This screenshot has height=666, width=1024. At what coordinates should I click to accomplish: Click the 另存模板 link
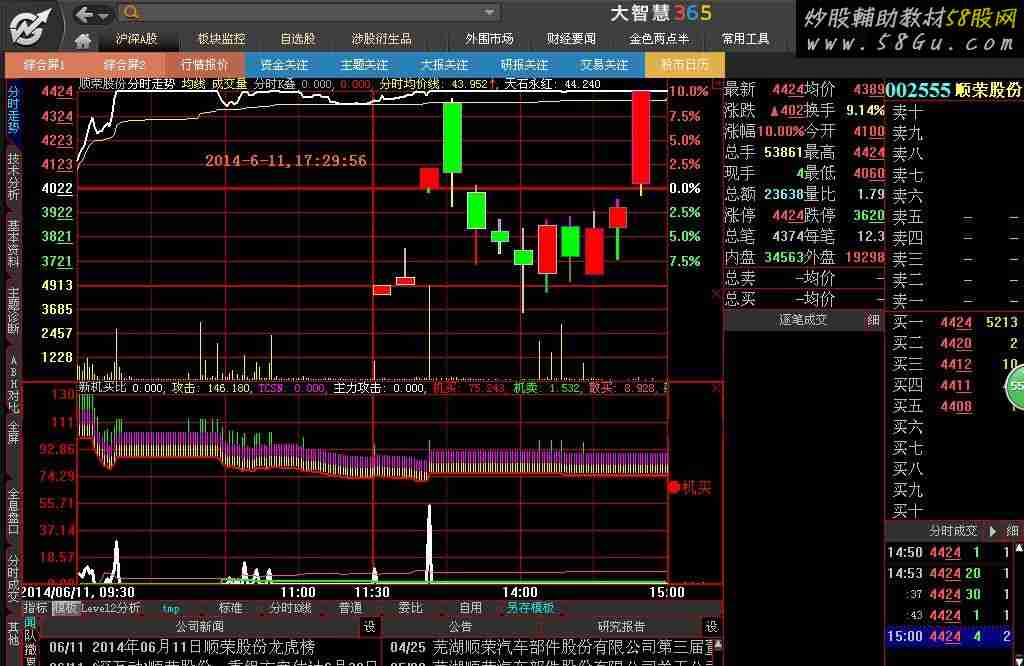point(530,608)
